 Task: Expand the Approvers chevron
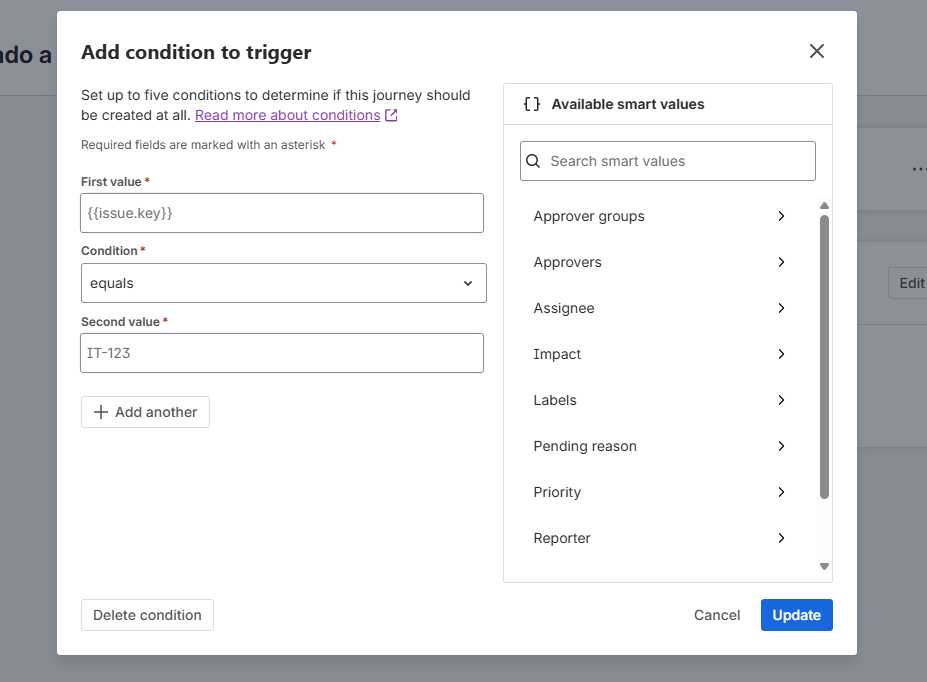click(781, 262)
